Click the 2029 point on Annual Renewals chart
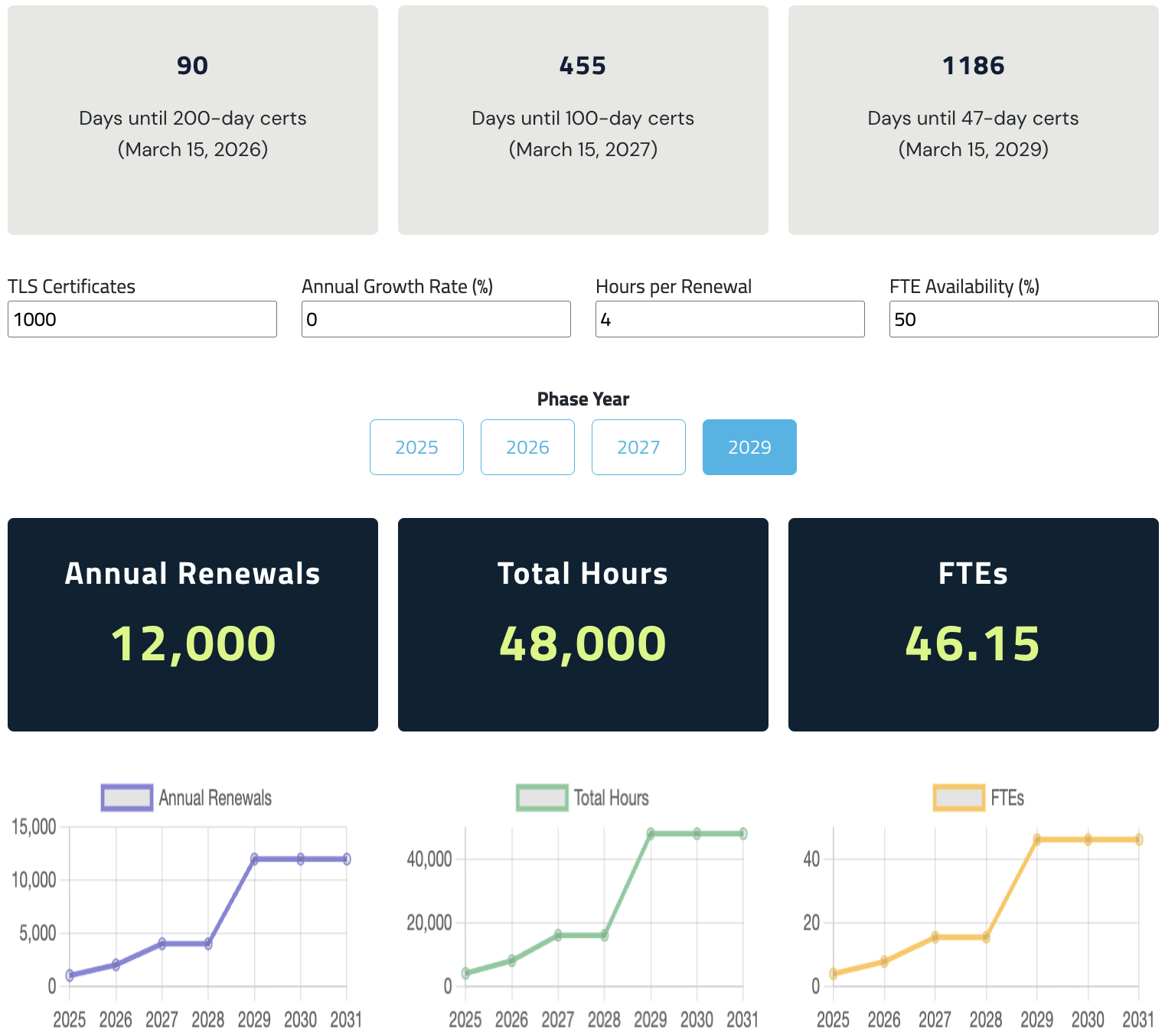 (254, 859)
